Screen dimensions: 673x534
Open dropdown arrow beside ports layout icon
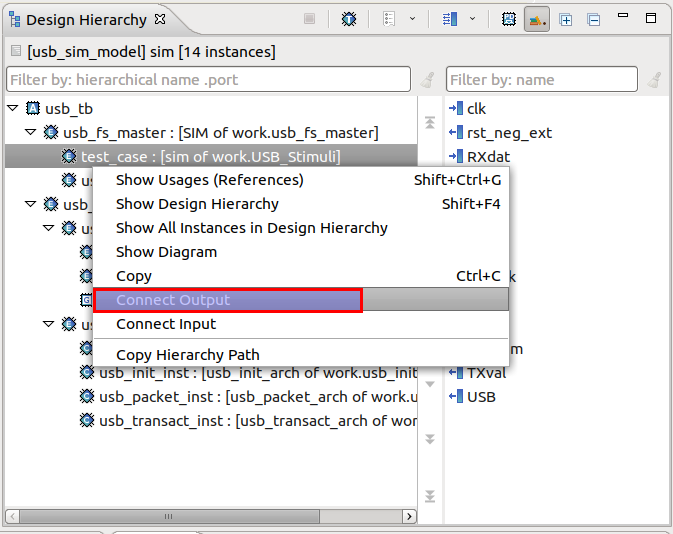pos(473,19)
